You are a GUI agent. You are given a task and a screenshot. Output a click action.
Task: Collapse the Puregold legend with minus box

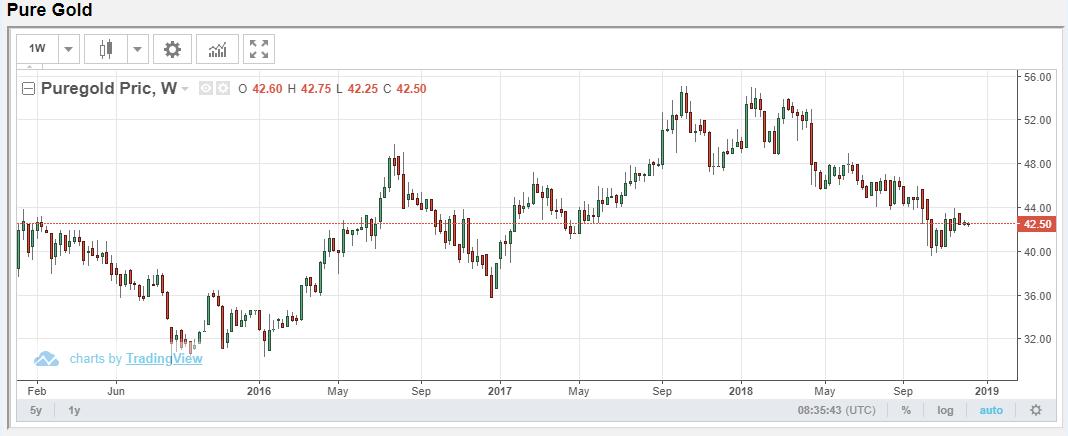pos(28,89)
